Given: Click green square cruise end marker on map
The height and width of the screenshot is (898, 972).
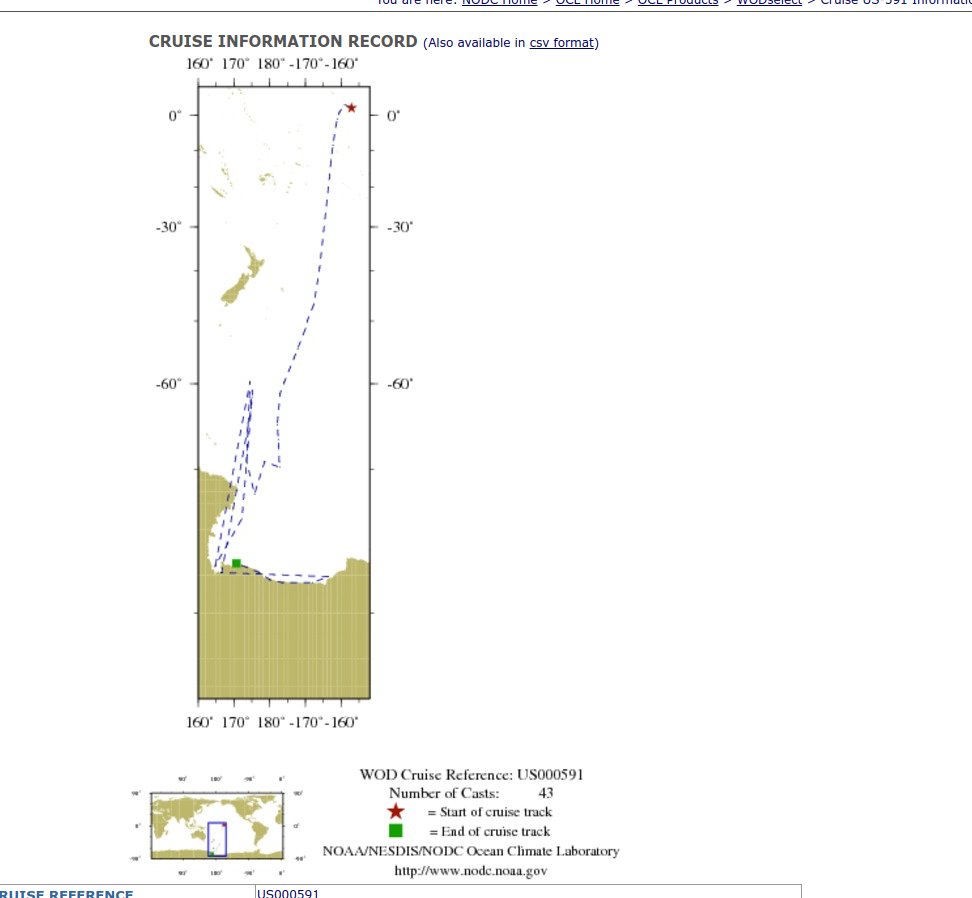Looking at the screenshot, I should pyautogui.click(x=237, y=564).
